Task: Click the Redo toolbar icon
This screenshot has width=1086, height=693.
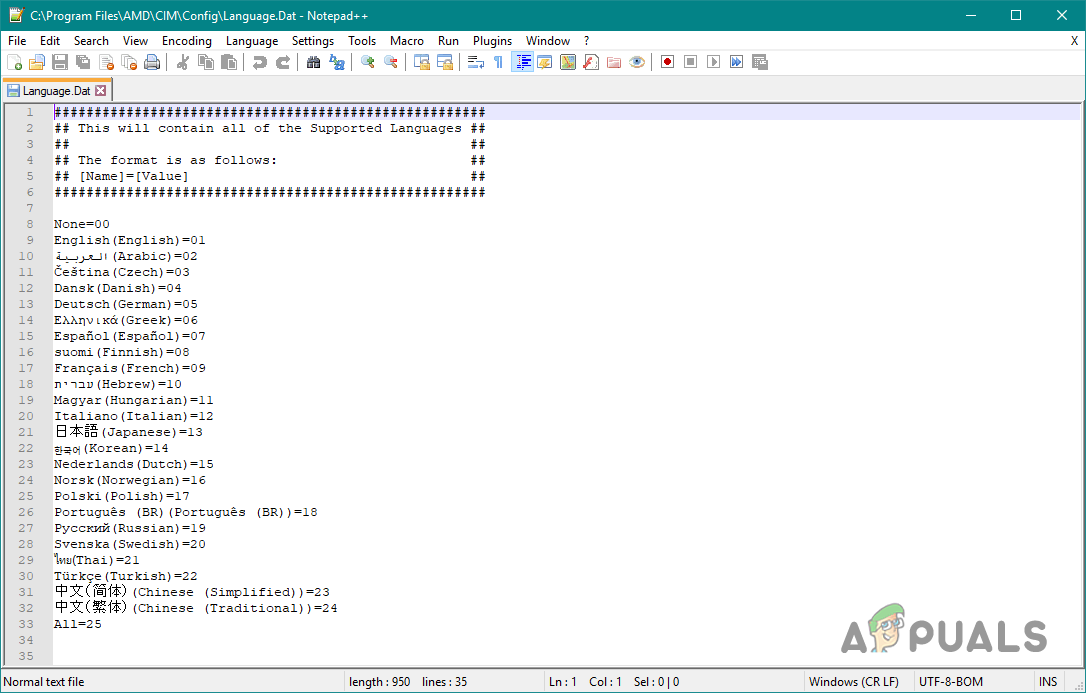Action: 283,62
